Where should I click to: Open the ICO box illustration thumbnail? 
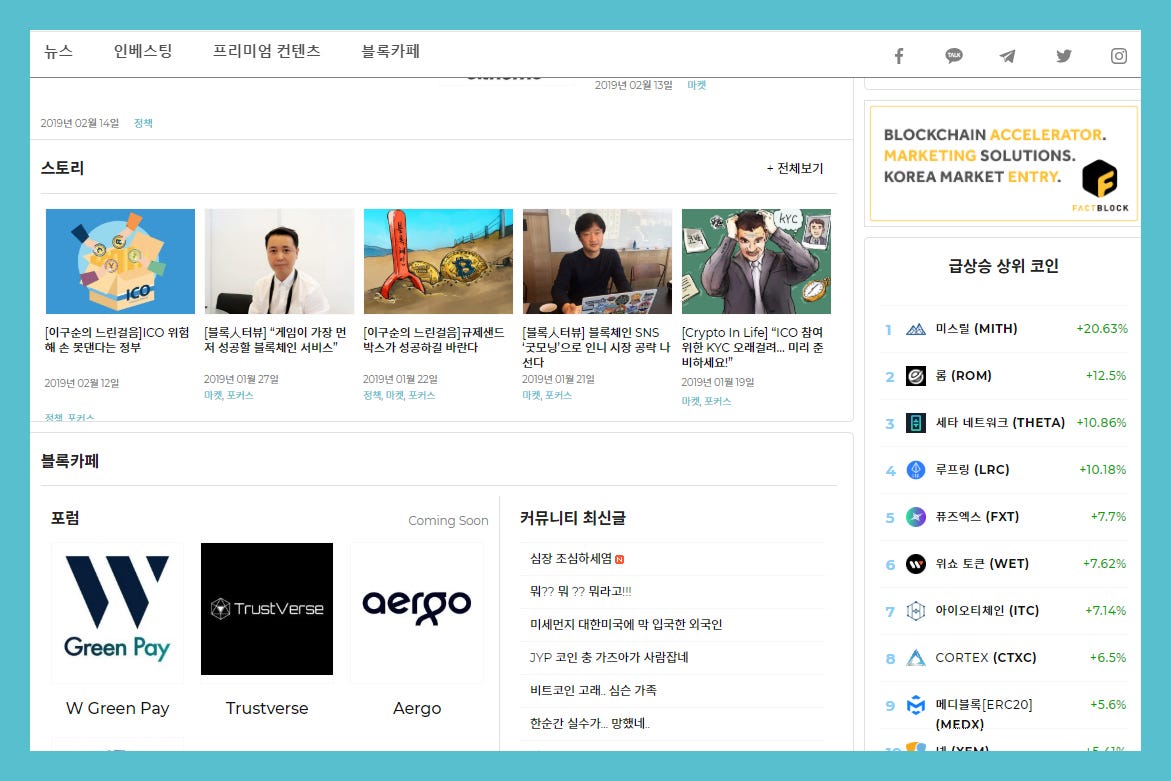pos(120,261)
